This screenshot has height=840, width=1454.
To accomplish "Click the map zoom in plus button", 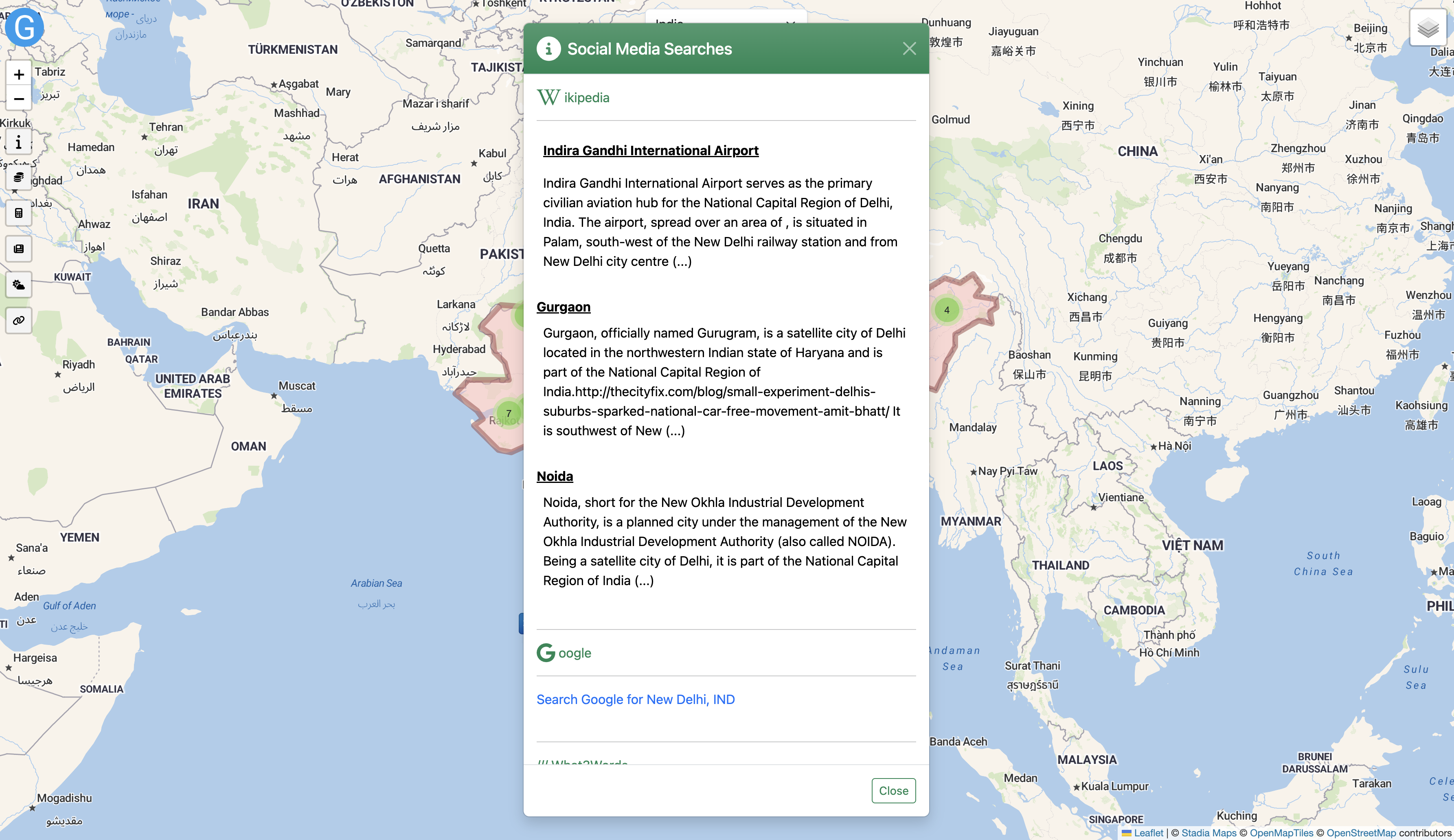I will (x=19, y=75).
